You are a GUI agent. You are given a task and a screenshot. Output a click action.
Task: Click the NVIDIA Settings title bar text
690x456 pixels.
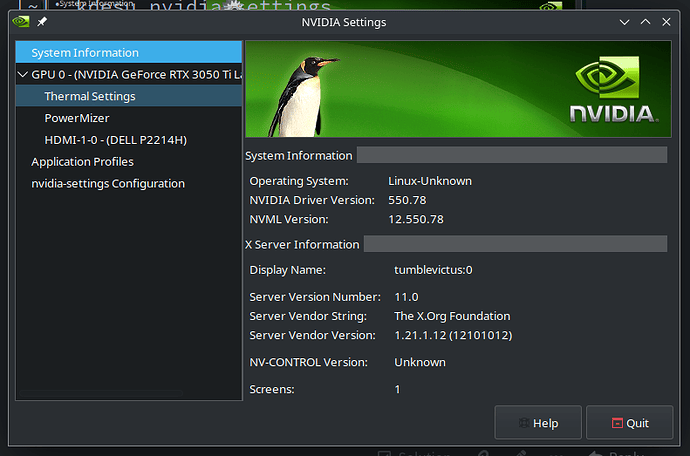click(x=344, y=22)
